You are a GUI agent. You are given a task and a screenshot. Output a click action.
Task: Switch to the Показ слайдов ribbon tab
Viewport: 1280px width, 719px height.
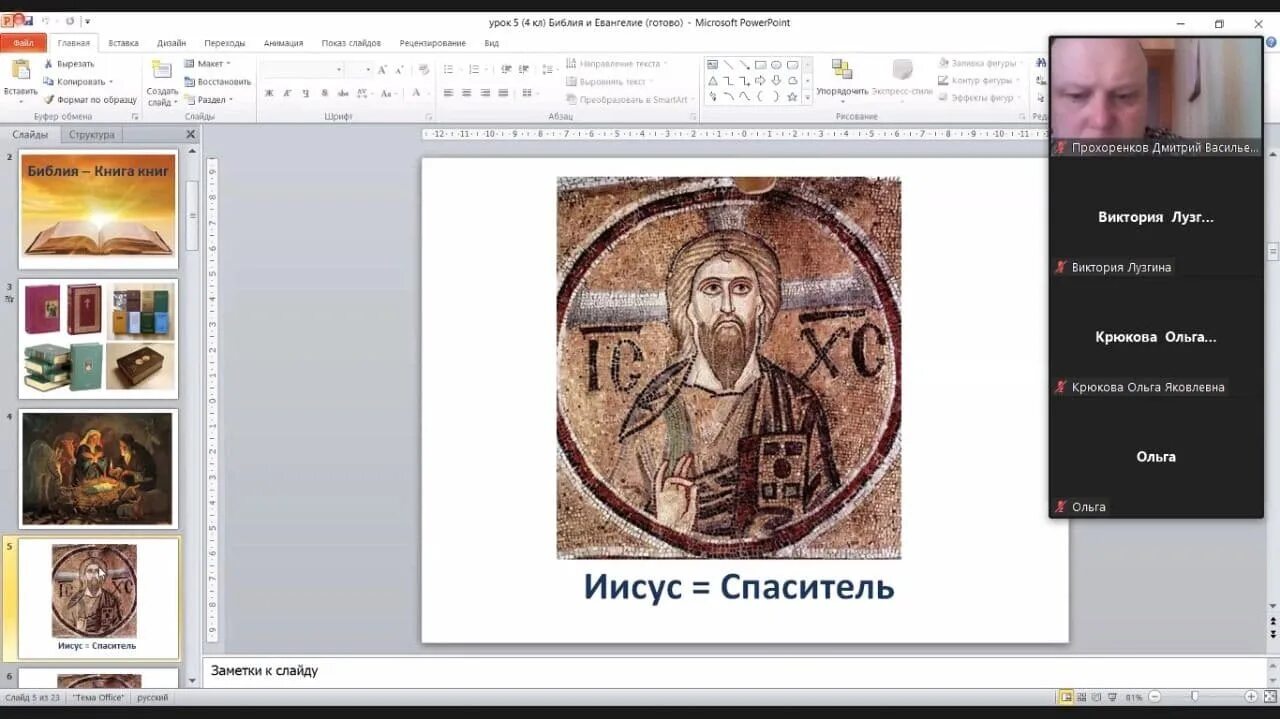click(351, 43)
